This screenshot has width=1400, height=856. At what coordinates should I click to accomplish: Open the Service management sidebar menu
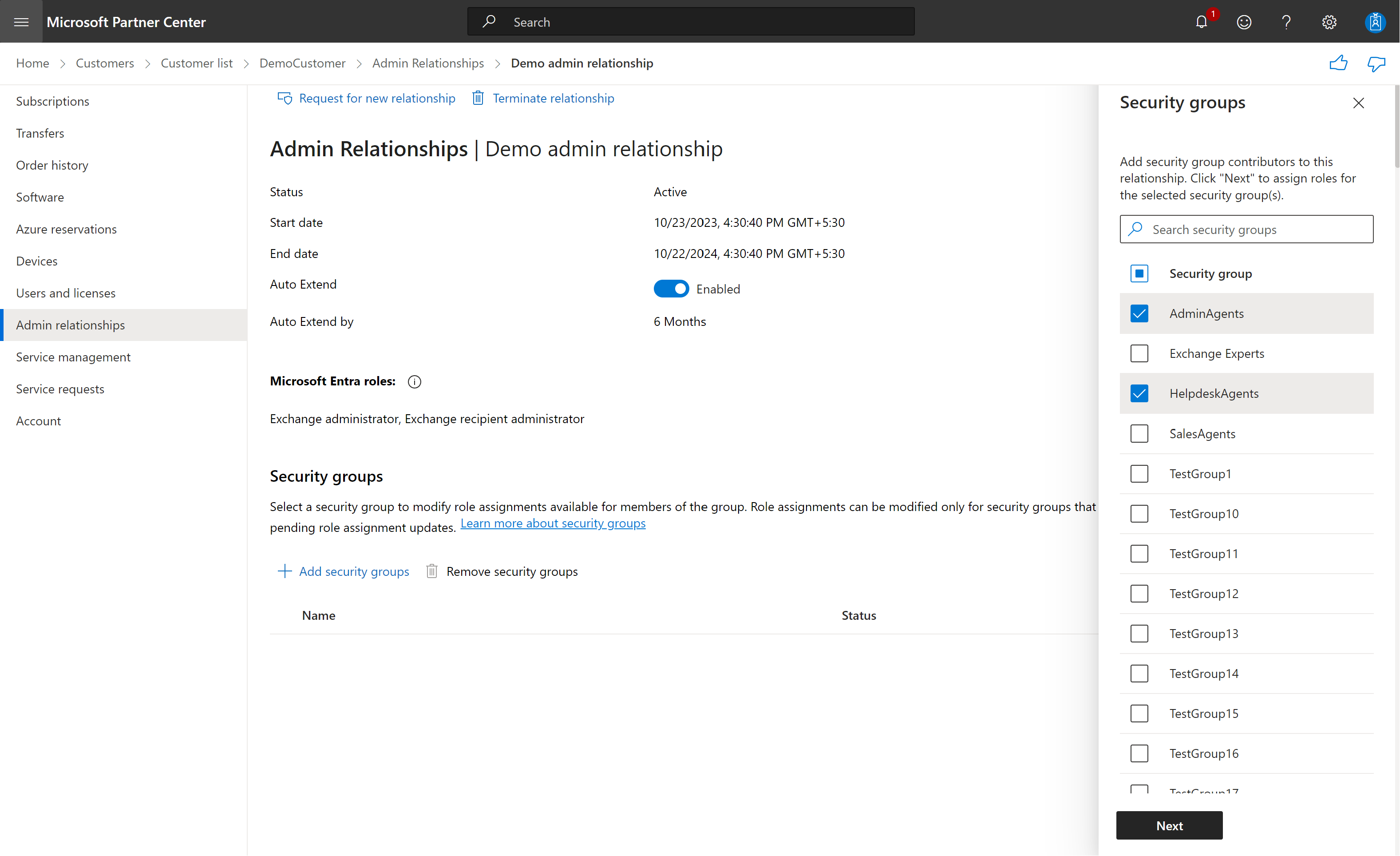coord(73,356)
